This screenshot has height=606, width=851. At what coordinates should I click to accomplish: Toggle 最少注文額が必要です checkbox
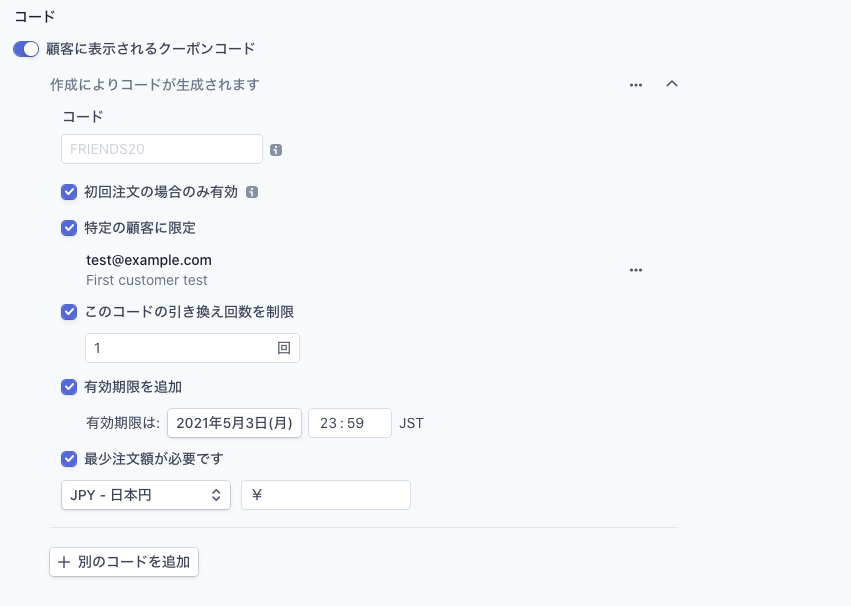pos(69,459)
